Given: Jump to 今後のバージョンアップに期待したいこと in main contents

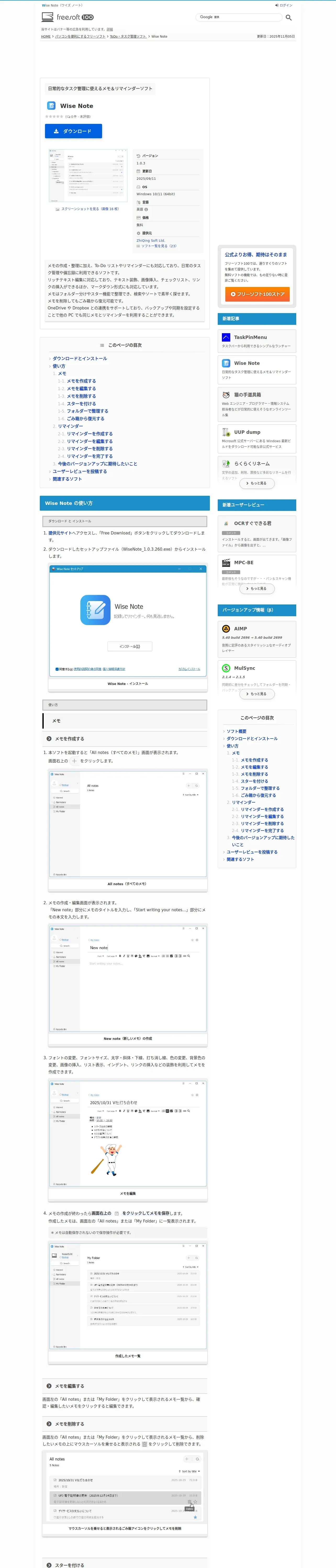Looking at the screenshot, I should (98, 464).
